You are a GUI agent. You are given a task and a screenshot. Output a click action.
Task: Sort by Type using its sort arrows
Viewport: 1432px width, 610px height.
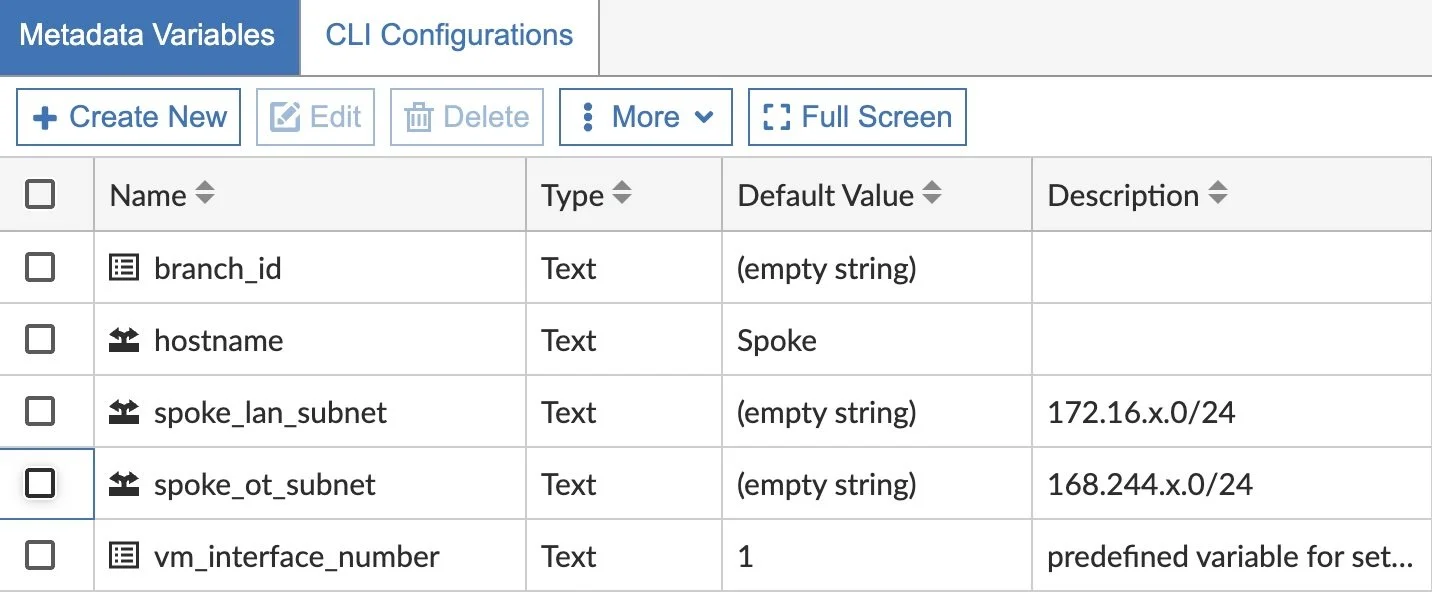622,194
